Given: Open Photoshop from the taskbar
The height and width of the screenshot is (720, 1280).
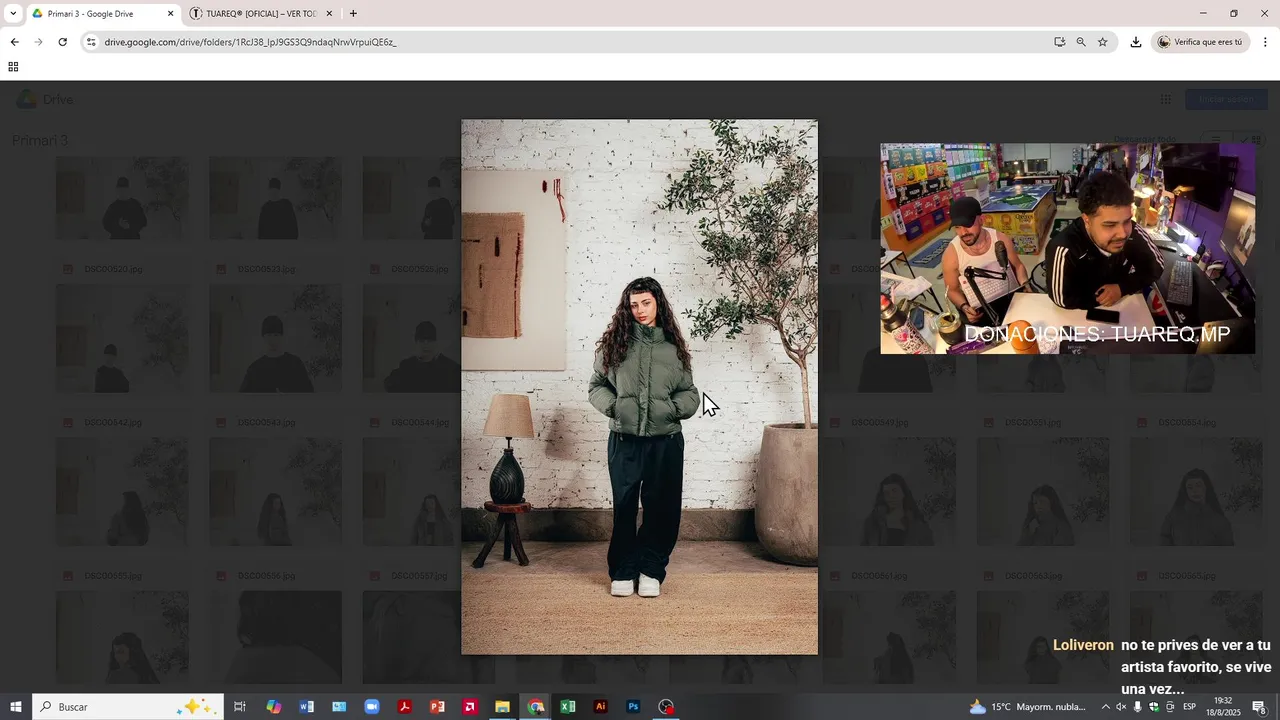Looking at the screenshot, I should (633, 707).
